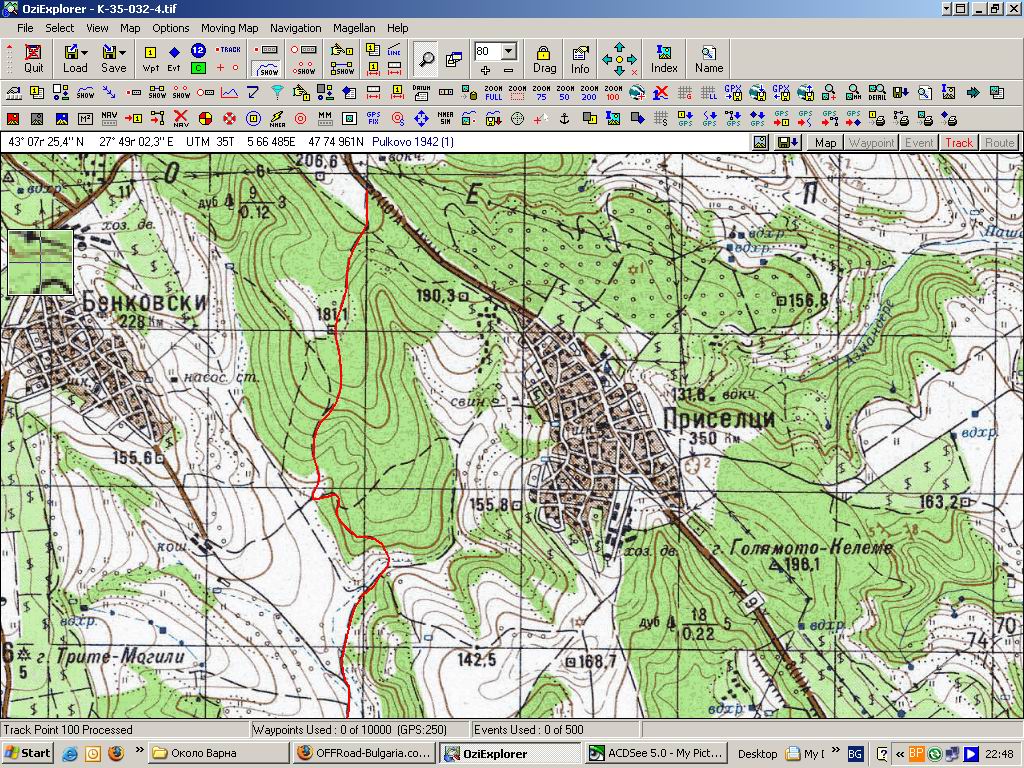The width and height of the screenshot is (1024, 768).
Task: Expand the Save dropdown arrow
Action: coord(122,51)
